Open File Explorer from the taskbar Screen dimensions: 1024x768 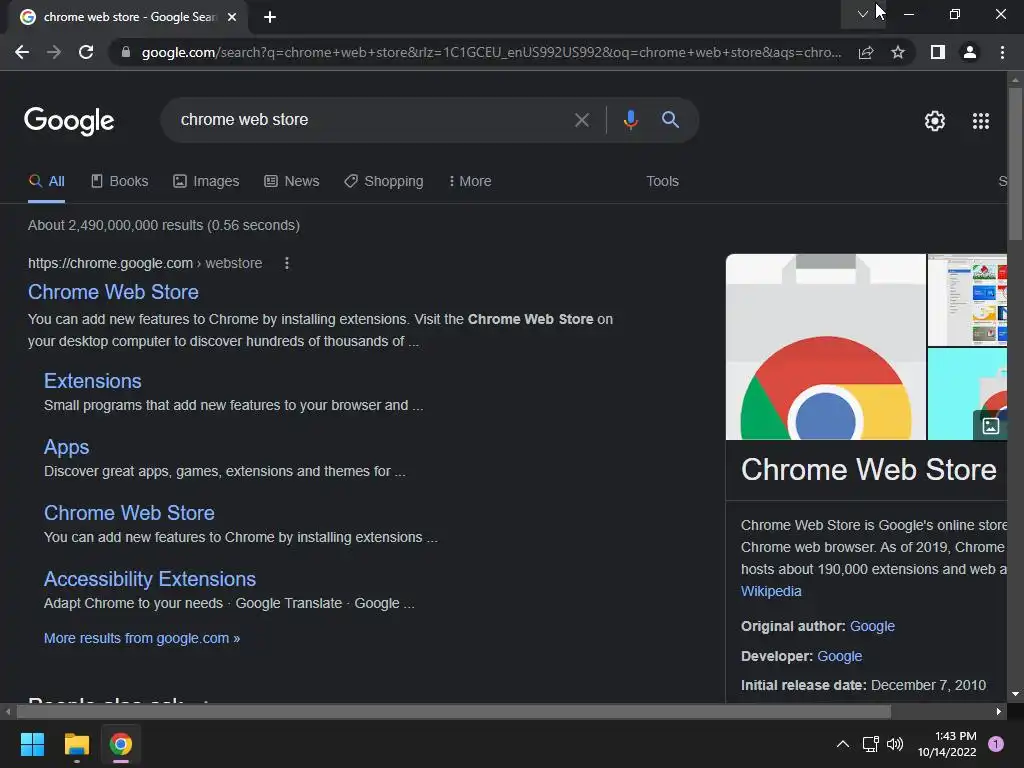76,744
